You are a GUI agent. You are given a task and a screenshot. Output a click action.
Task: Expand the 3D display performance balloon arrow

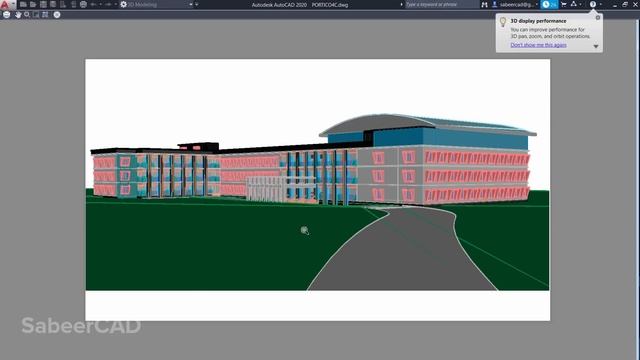tap(596, 46)
